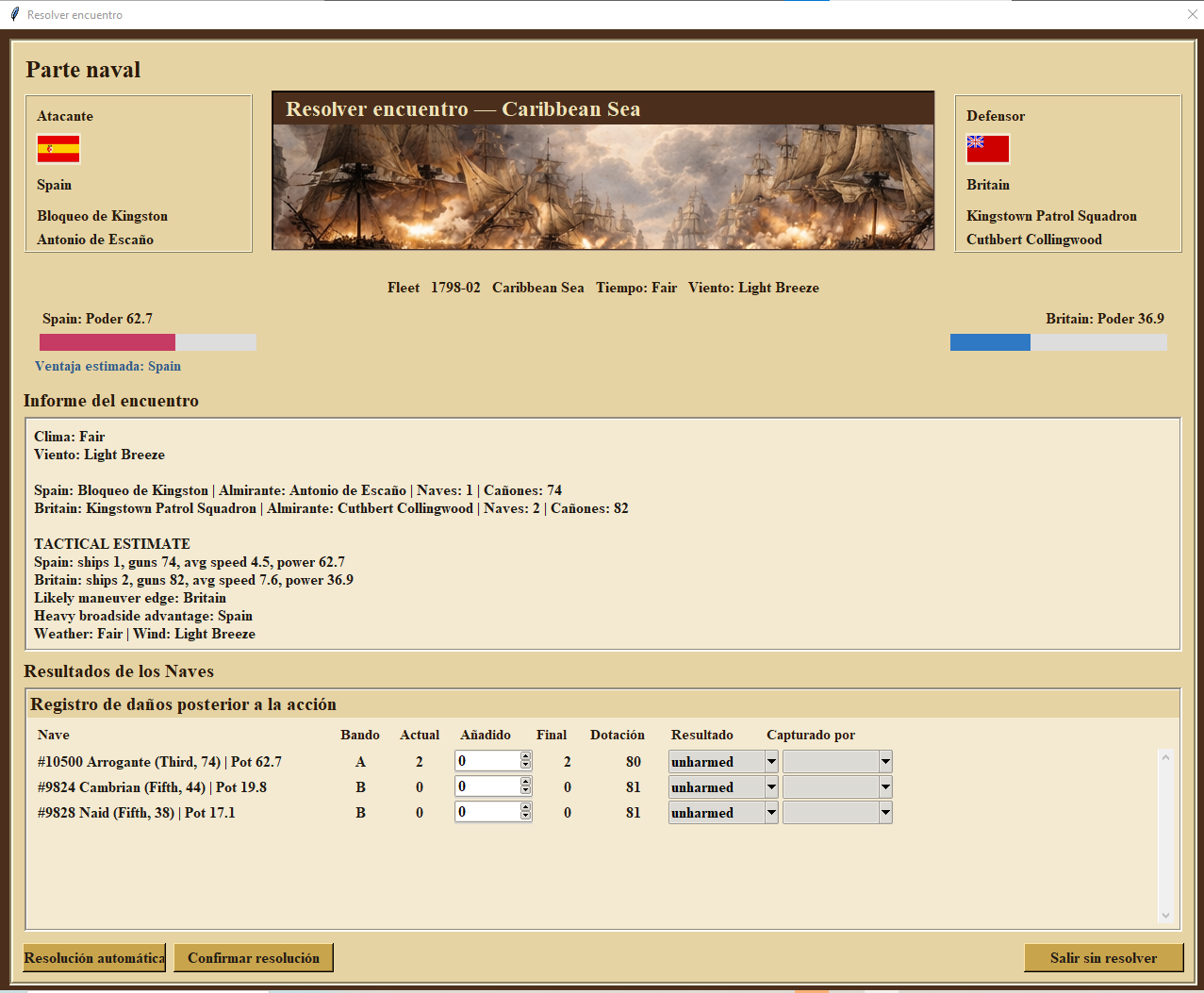Click 'Ventaja estimada: Spain' text
1204x993 pixels.
click(107, 367)
